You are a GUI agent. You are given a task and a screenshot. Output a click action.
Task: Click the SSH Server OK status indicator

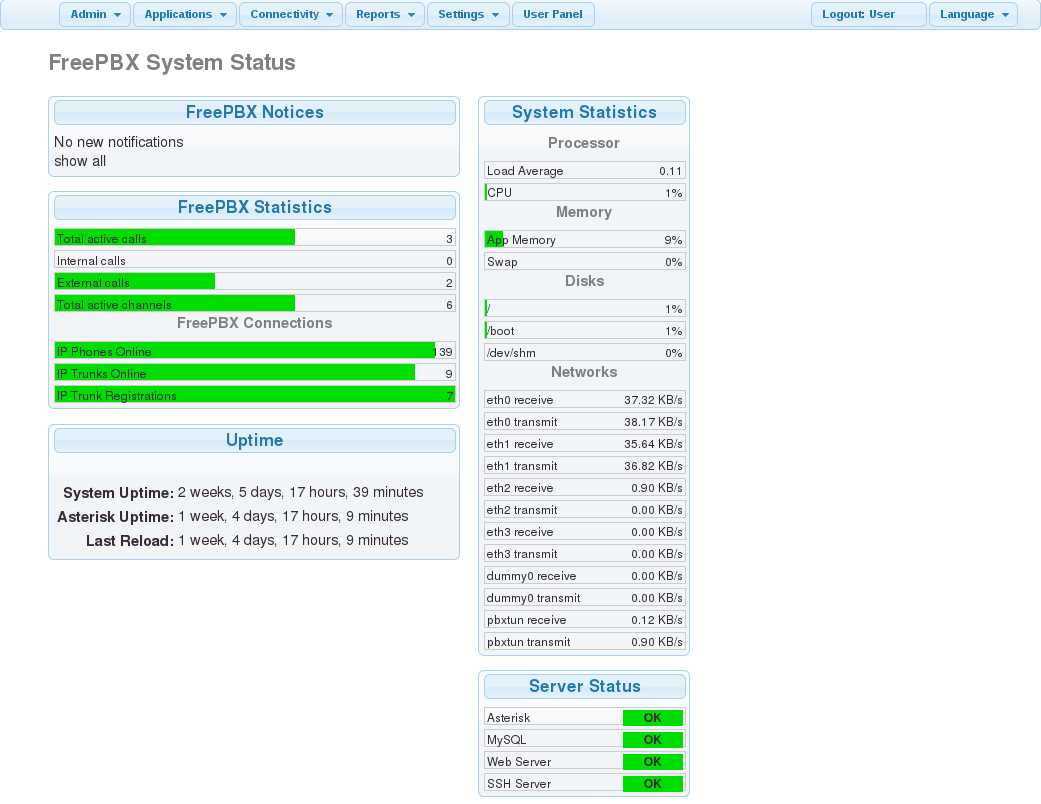click(653, 783)
